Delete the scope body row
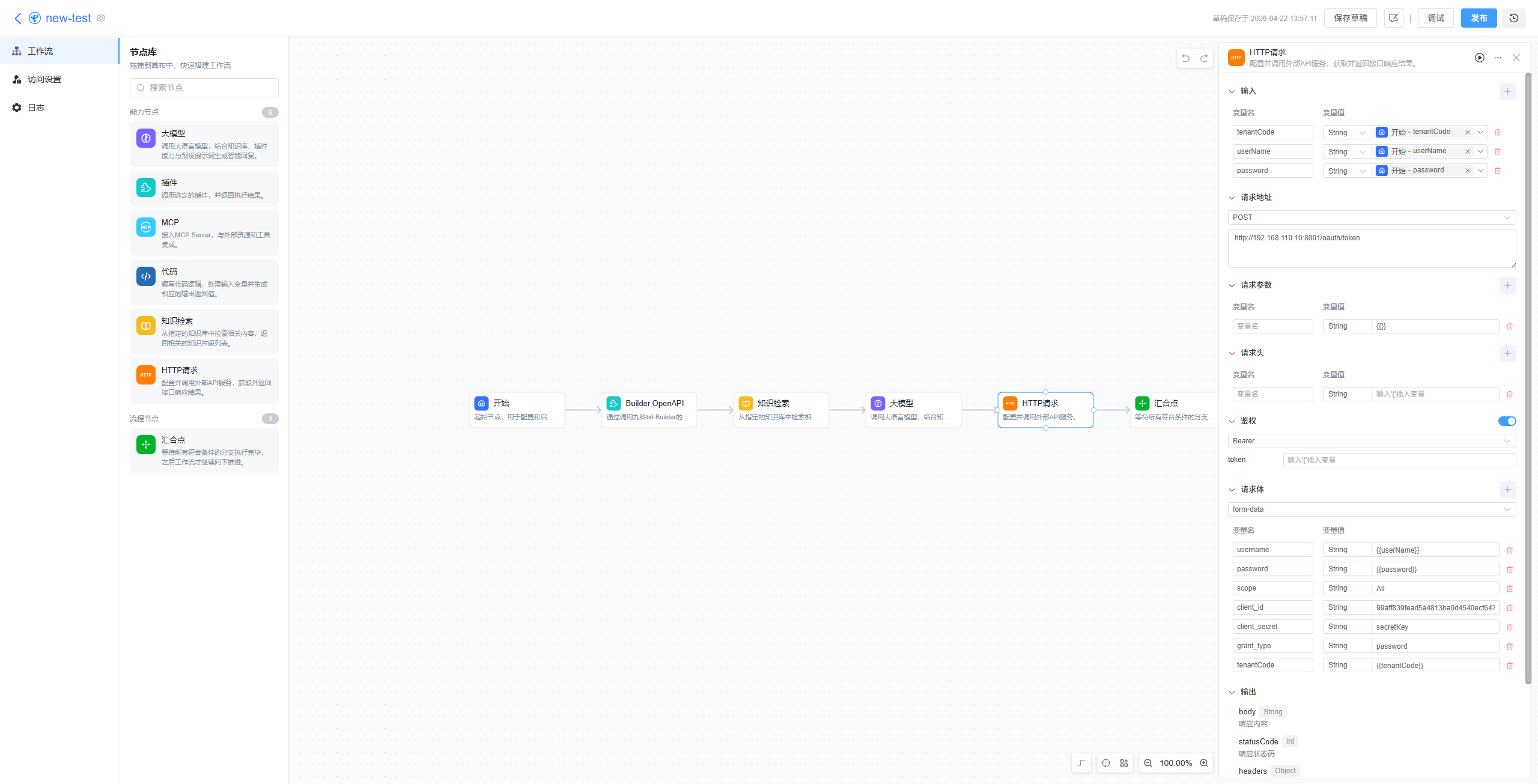 1510,589
